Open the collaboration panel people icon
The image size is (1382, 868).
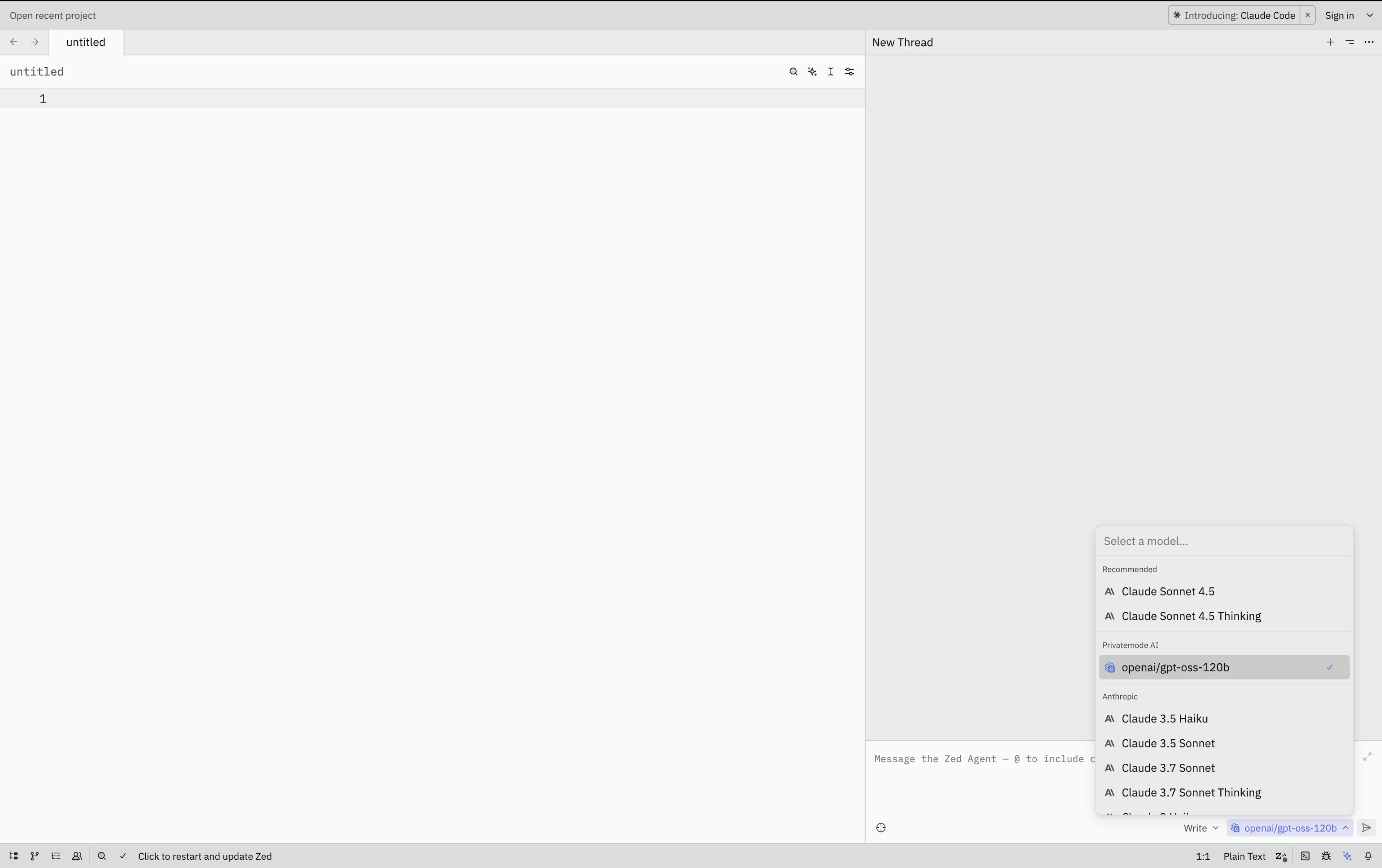click(77, 856)
